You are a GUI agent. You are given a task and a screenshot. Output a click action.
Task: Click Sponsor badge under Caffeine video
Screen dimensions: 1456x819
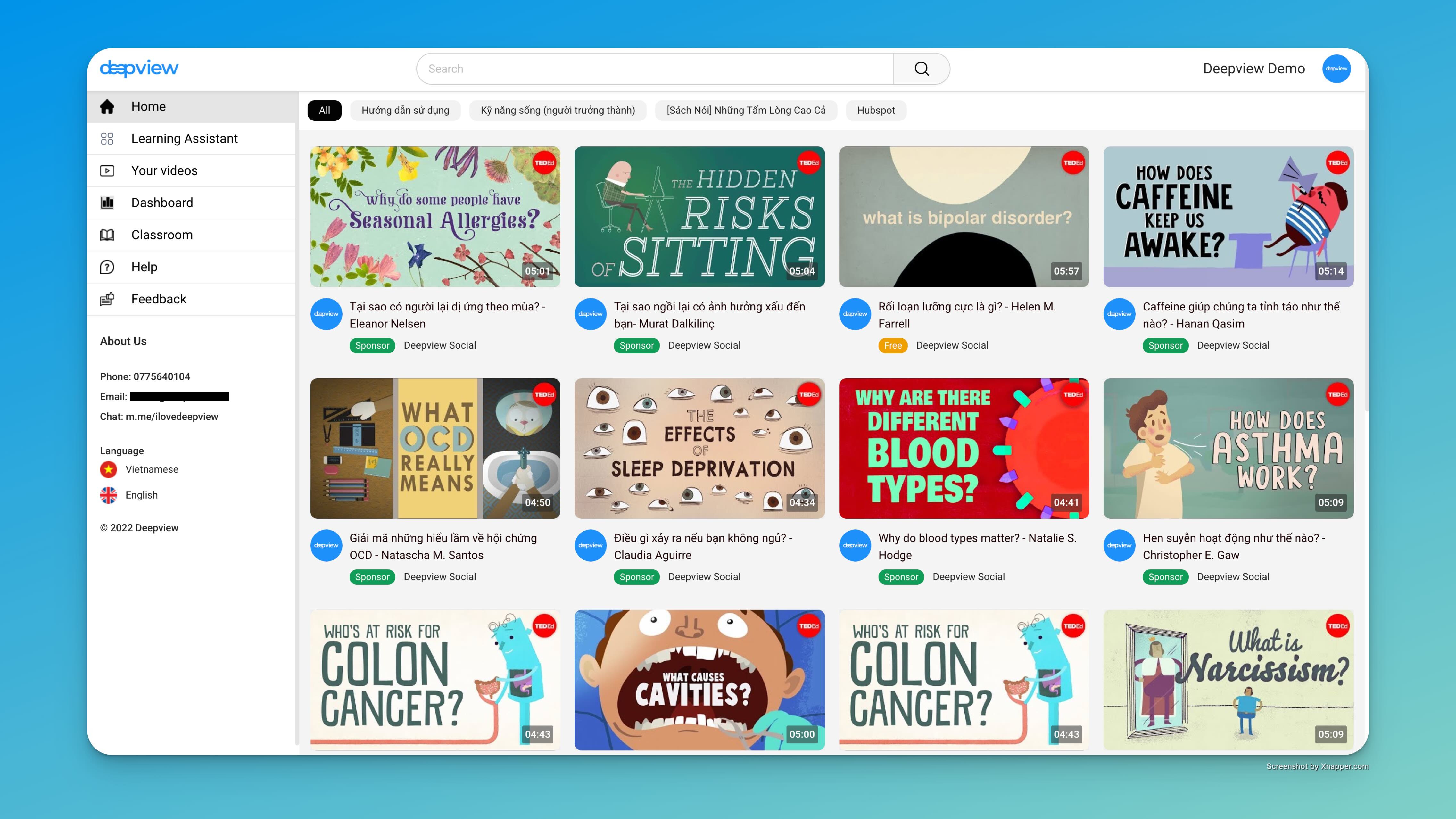(1165, 345)
